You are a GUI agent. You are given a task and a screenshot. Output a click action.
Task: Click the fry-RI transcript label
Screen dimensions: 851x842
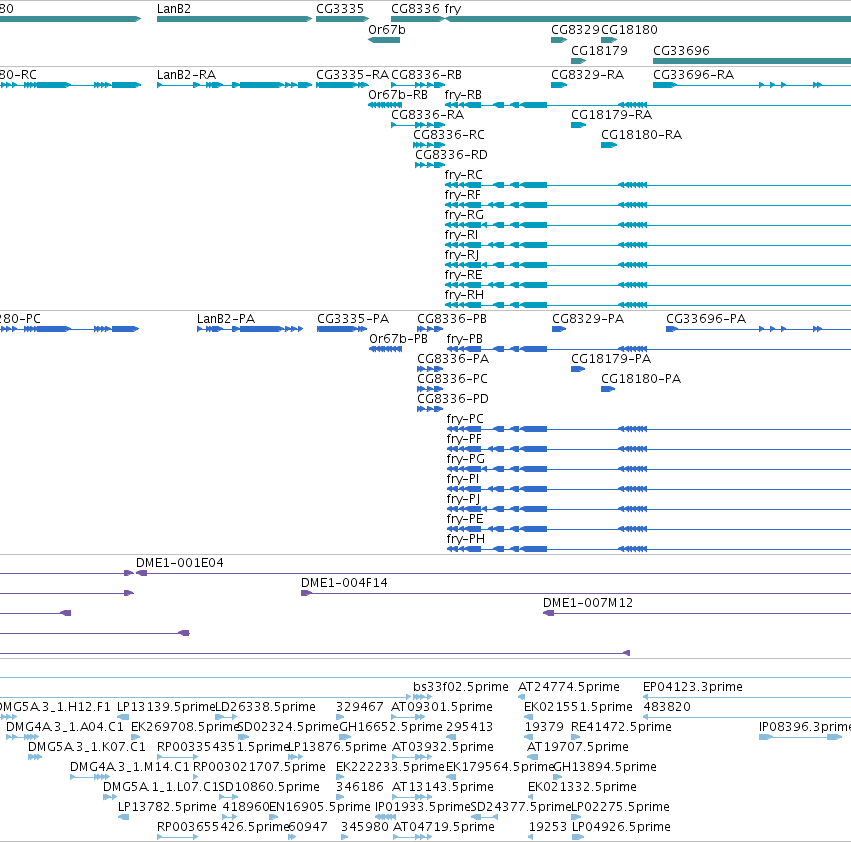click(x=461, y=235)
